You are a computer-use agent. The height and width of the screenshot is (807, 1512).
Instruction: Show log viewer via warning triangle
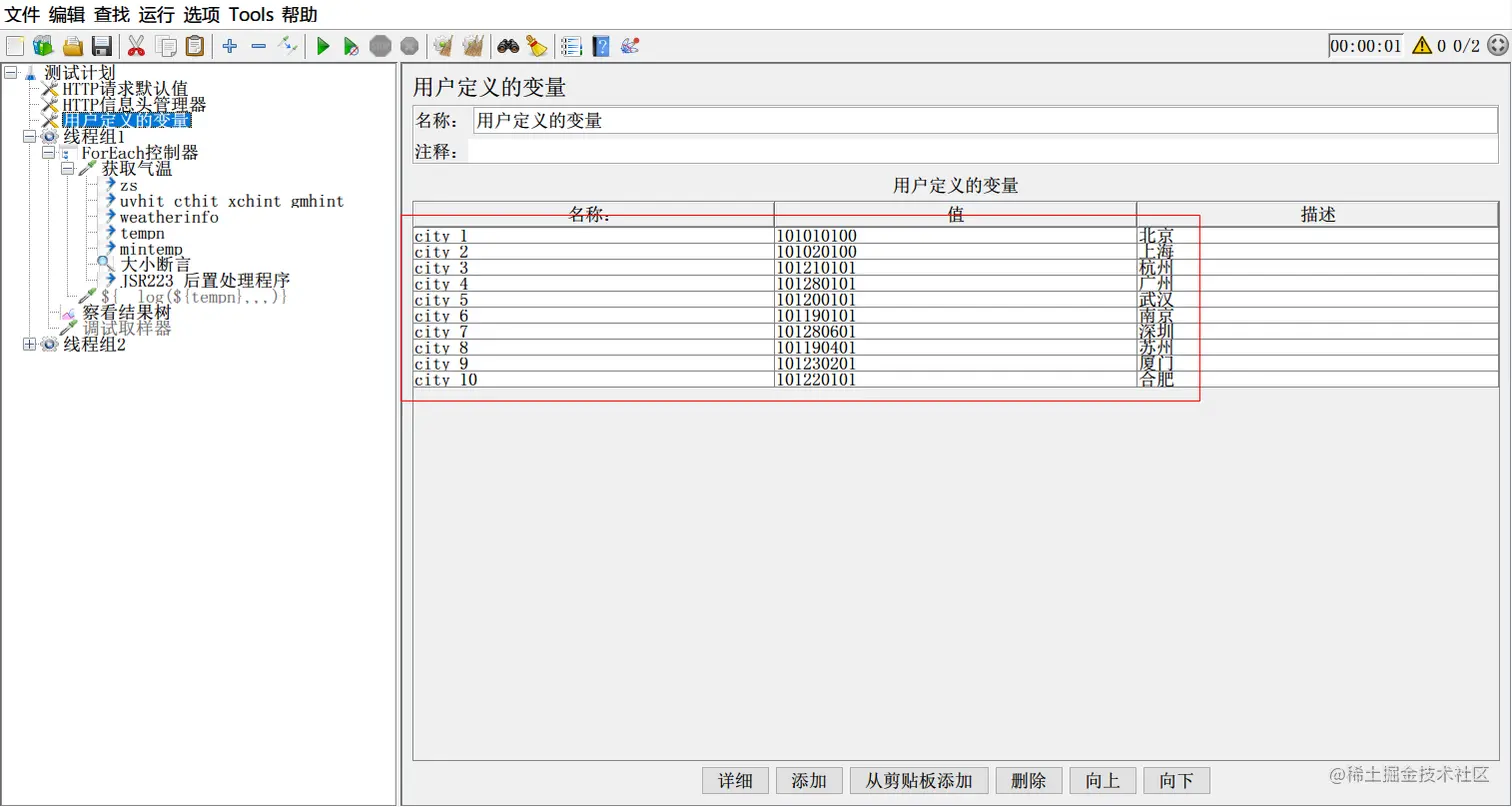click(1421, 45)
